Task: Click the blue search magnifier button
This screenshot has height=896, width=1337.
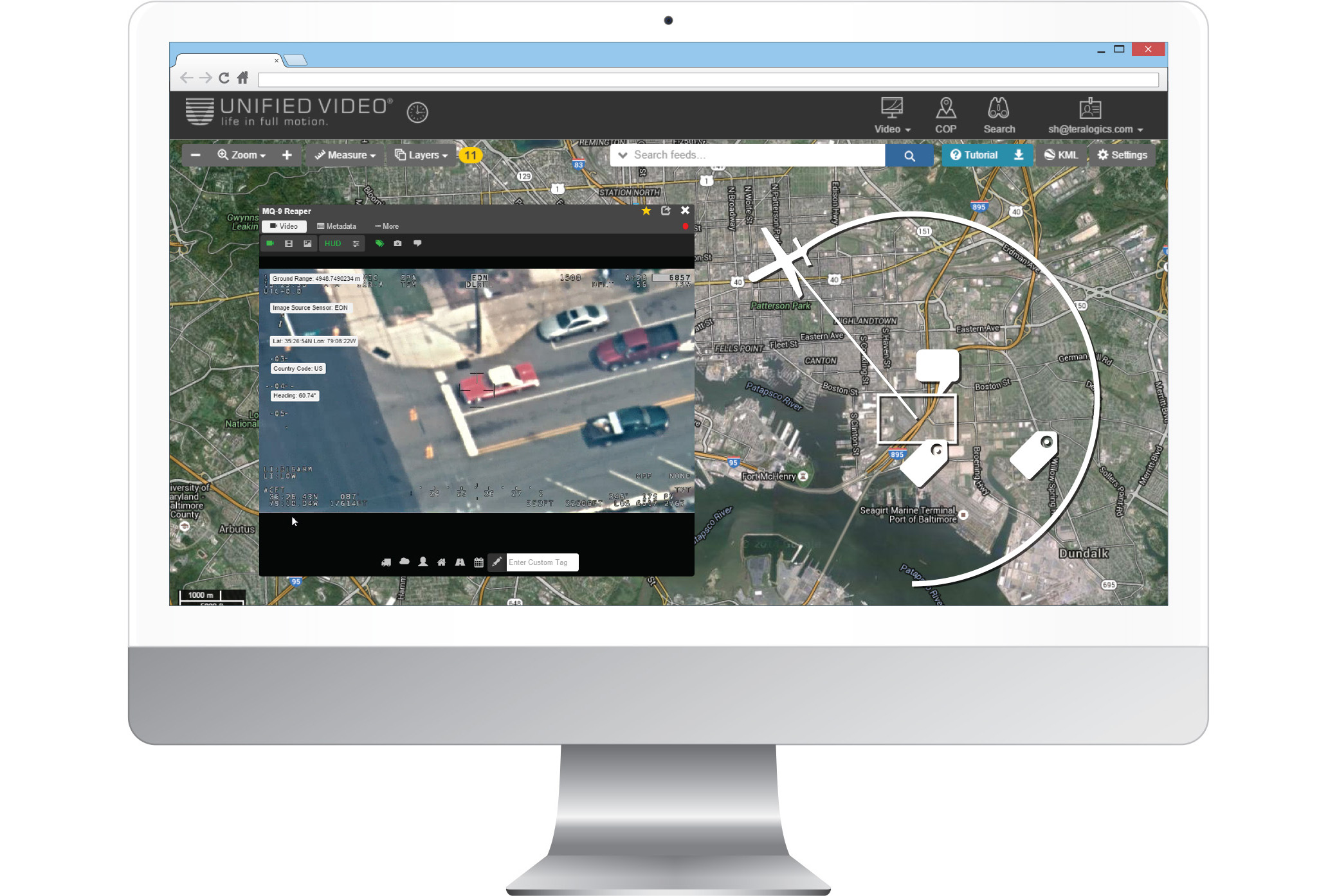Action: point(909,156)
